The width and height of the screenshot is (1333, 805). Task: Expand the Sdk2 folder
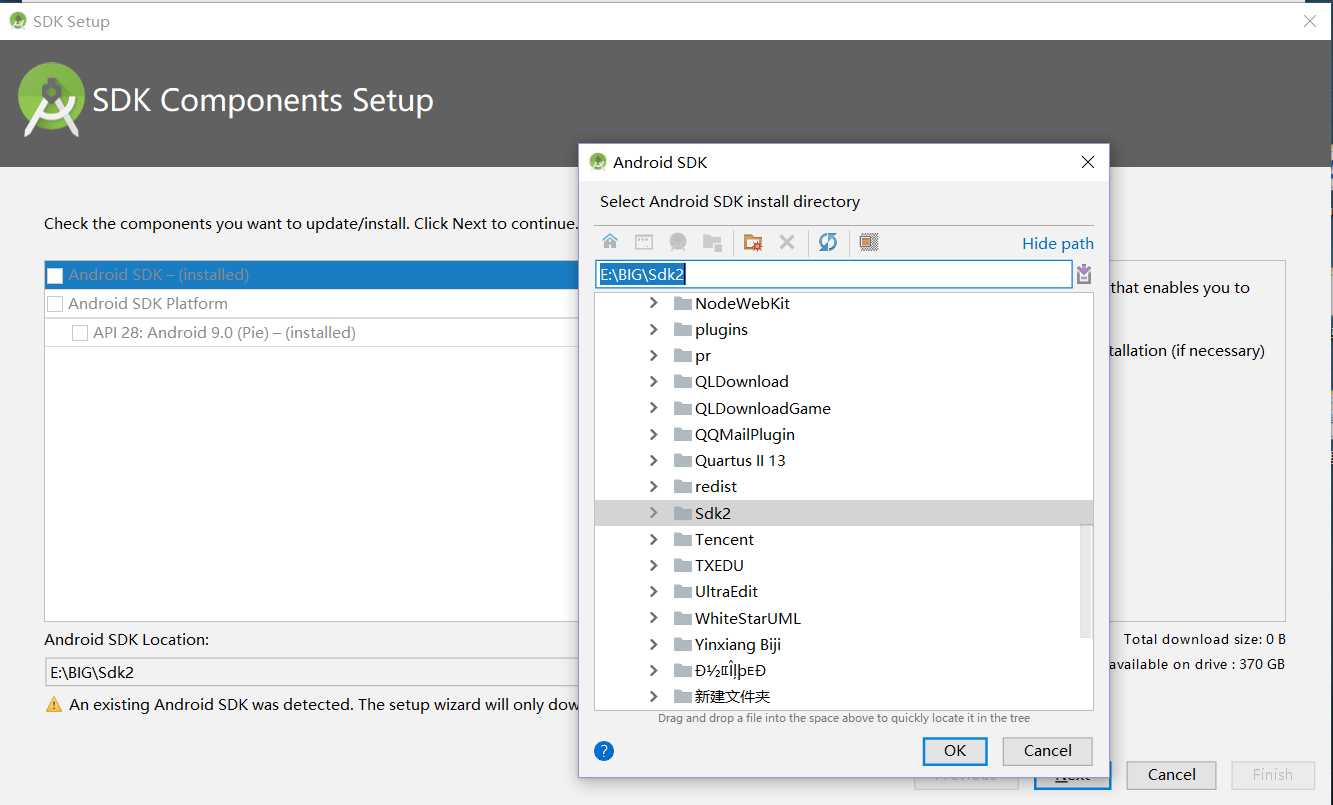coord(654,513)
